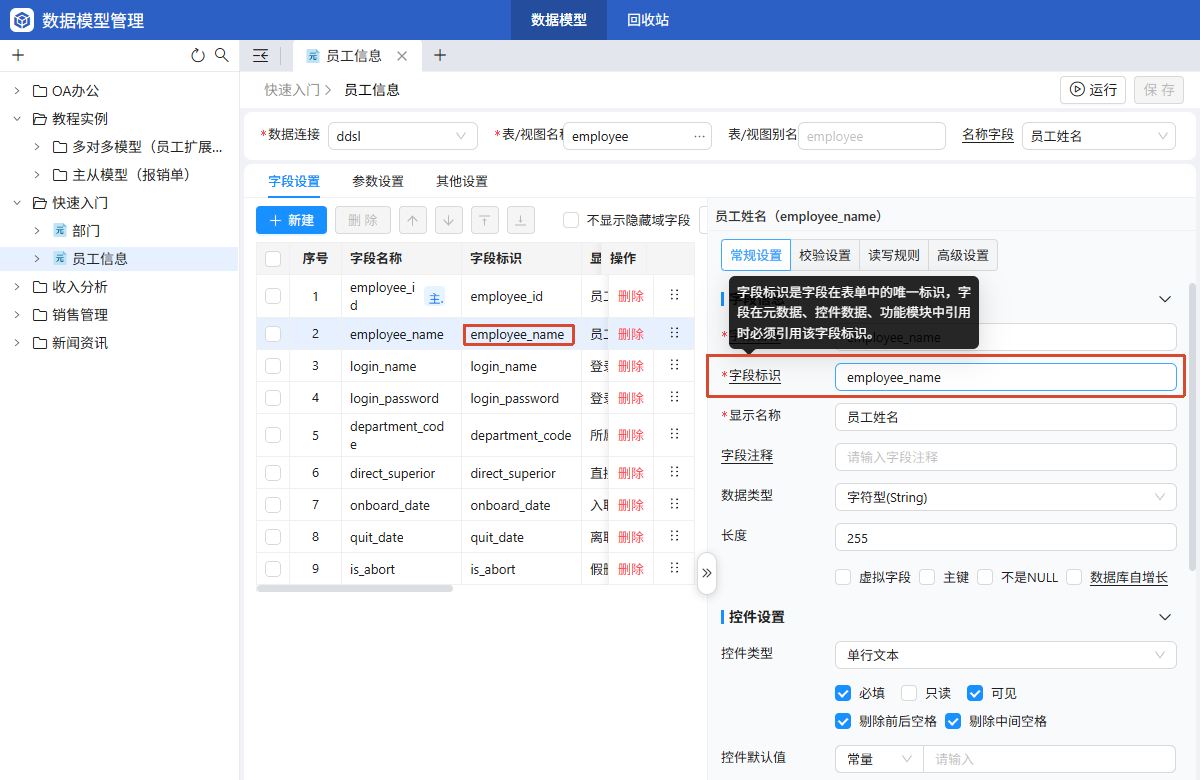Delete the quit_date field row
Image resolution: width=1200 pixels, height=780 pixels.
pyautogui.click(x=631, y=537)
